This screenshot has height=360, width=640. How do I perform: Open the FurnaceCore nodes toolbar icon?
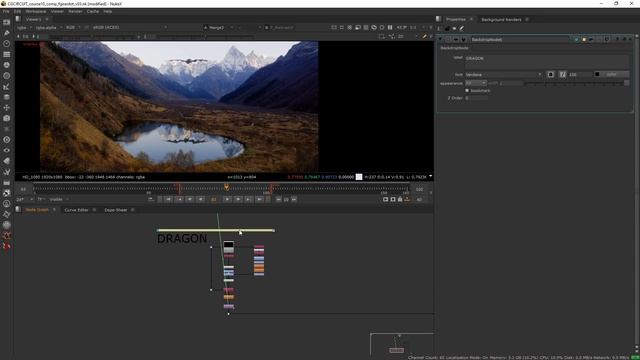coord(7,193)
